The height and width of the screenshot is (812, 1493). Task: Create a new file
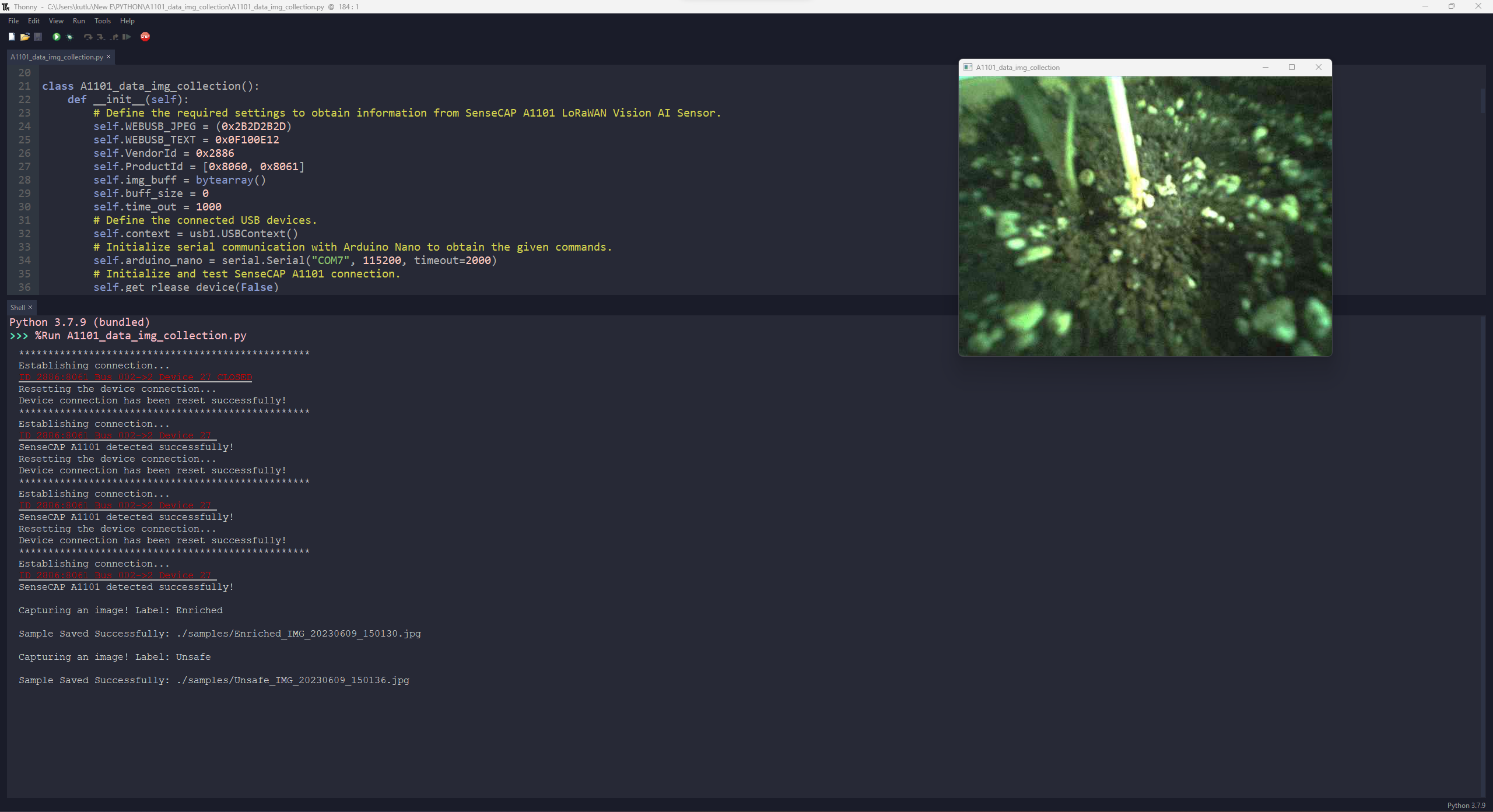(12, 37)
